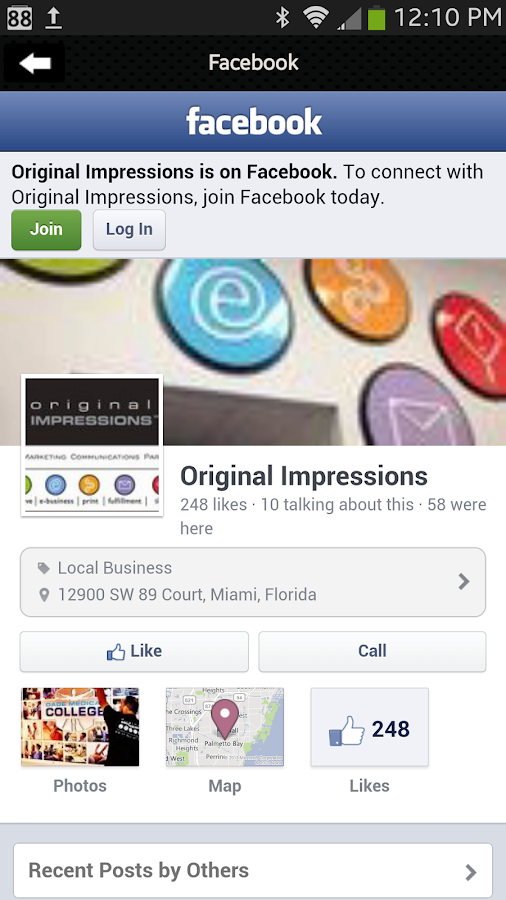Tap the Call button
The width and height of the screenshot is (506, 900).
372,651
